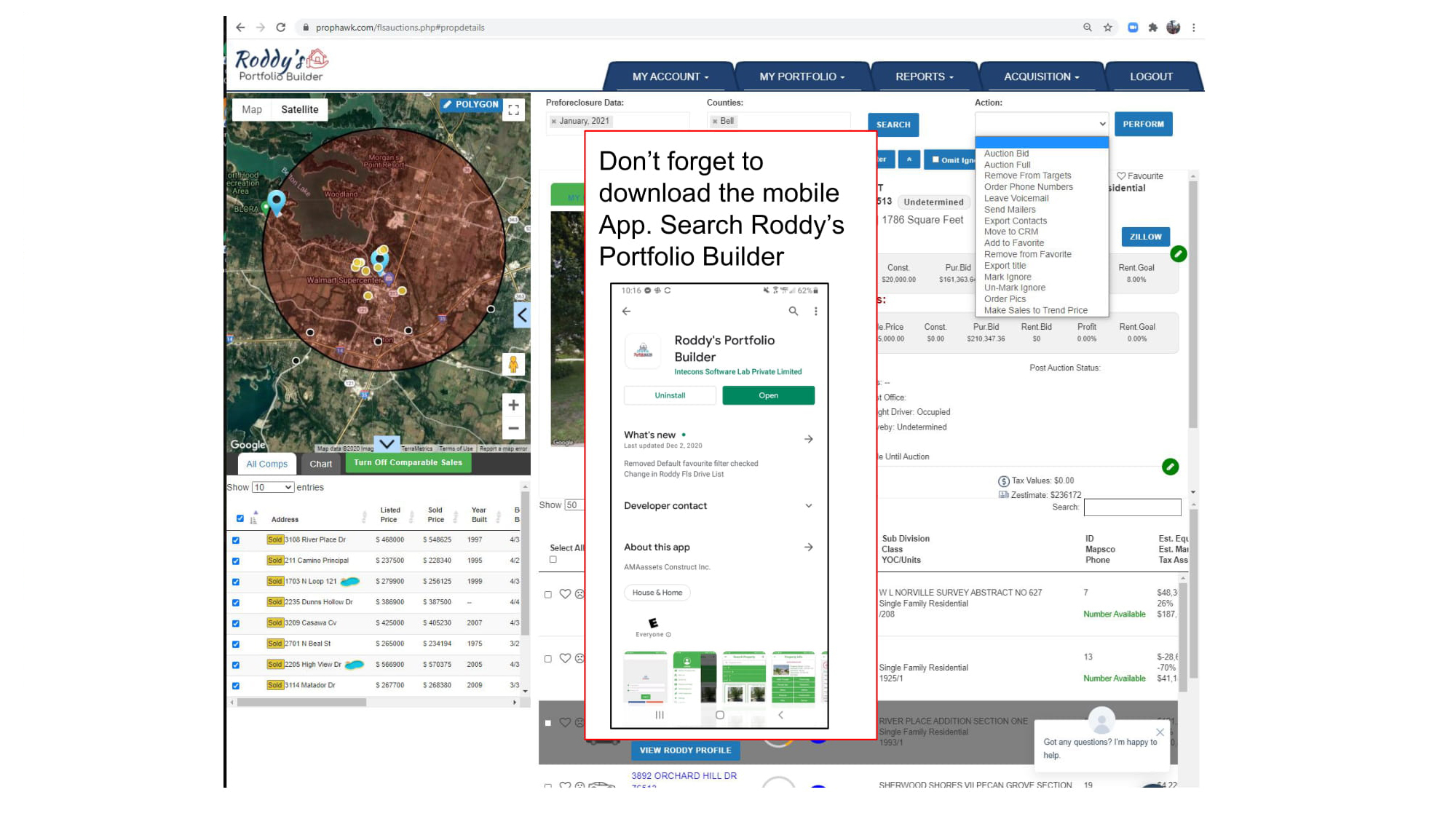This screenshot has width=1456, height=819.
Task: Click blue location pin on map
Action: (276, 202)
